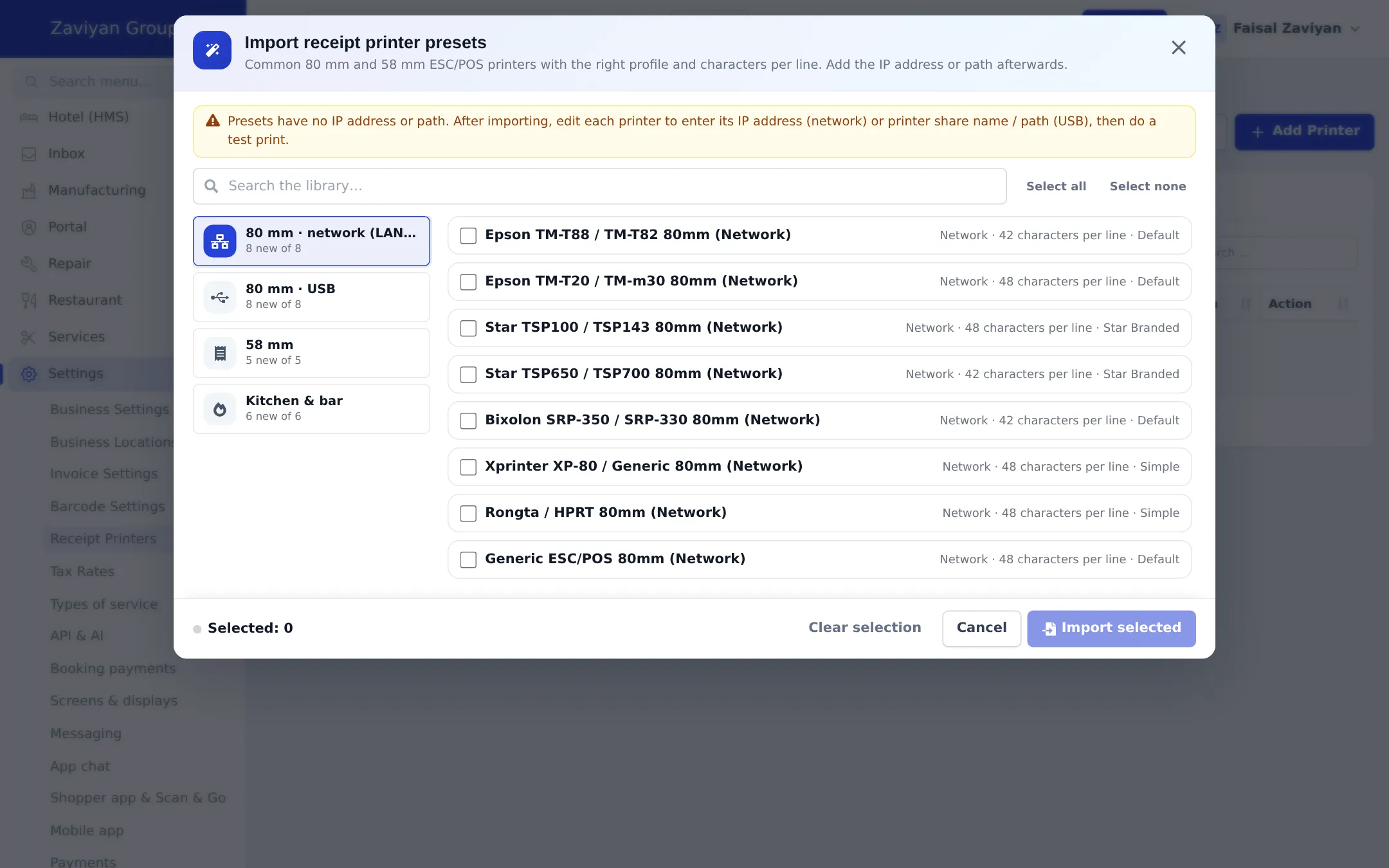Click the Cancel button
The height and width of the screenshot is (868, 1389).
click(x=981, y=628)
